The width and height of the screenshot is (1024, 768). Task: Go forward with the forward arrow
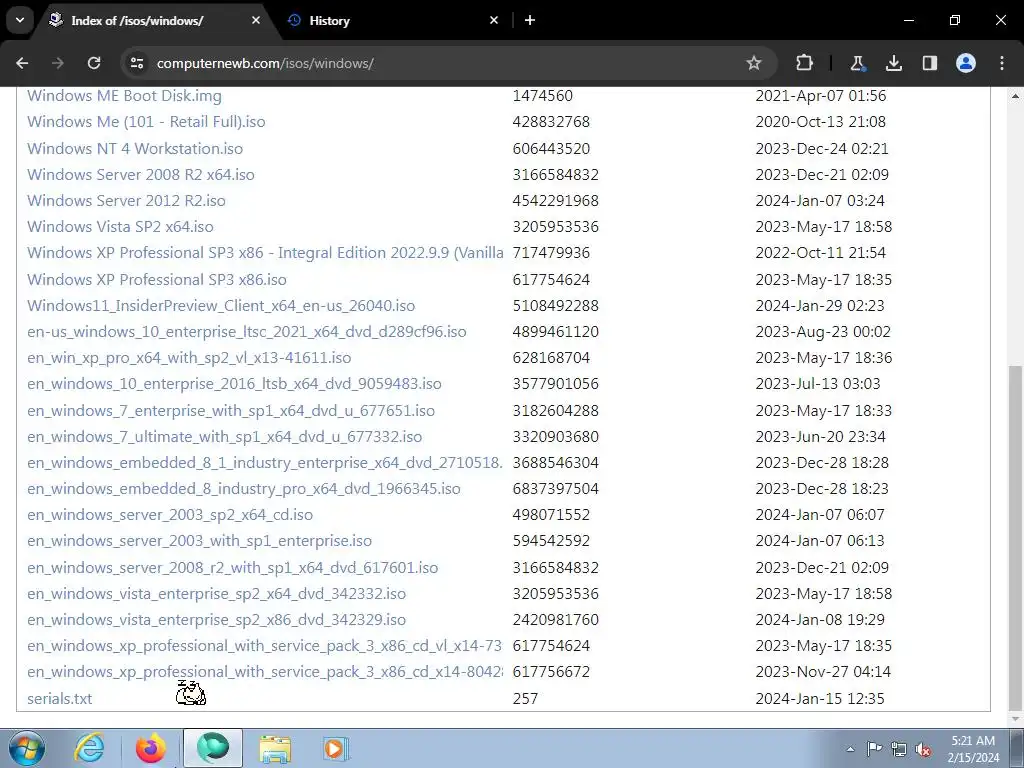tap(58, 63)
